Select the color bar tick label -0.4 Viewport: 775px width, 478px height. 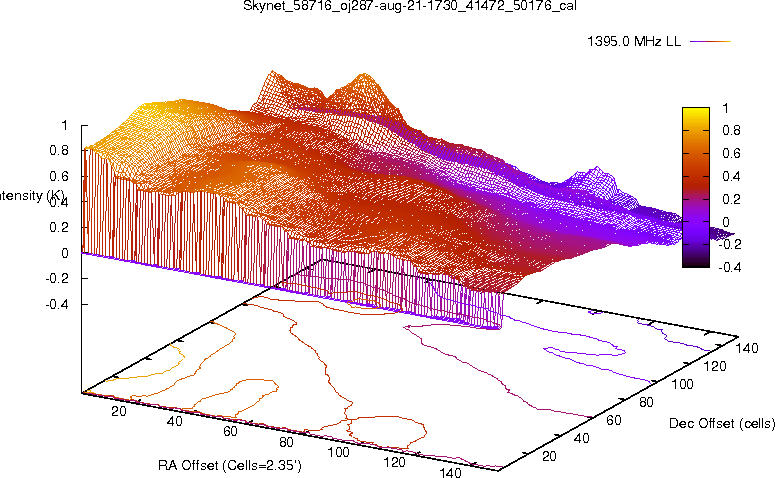(x=729, y=267)
